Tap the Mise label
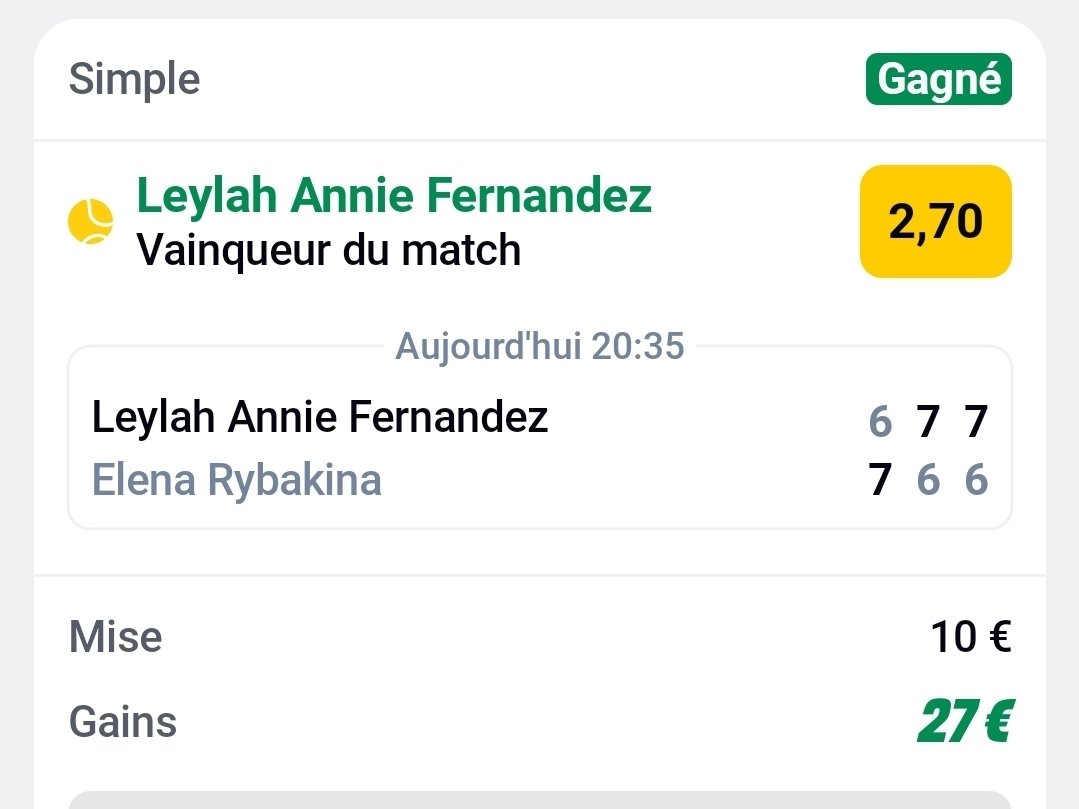The width and height of the screenshot is (1079, 809). [x=116, y=637]
